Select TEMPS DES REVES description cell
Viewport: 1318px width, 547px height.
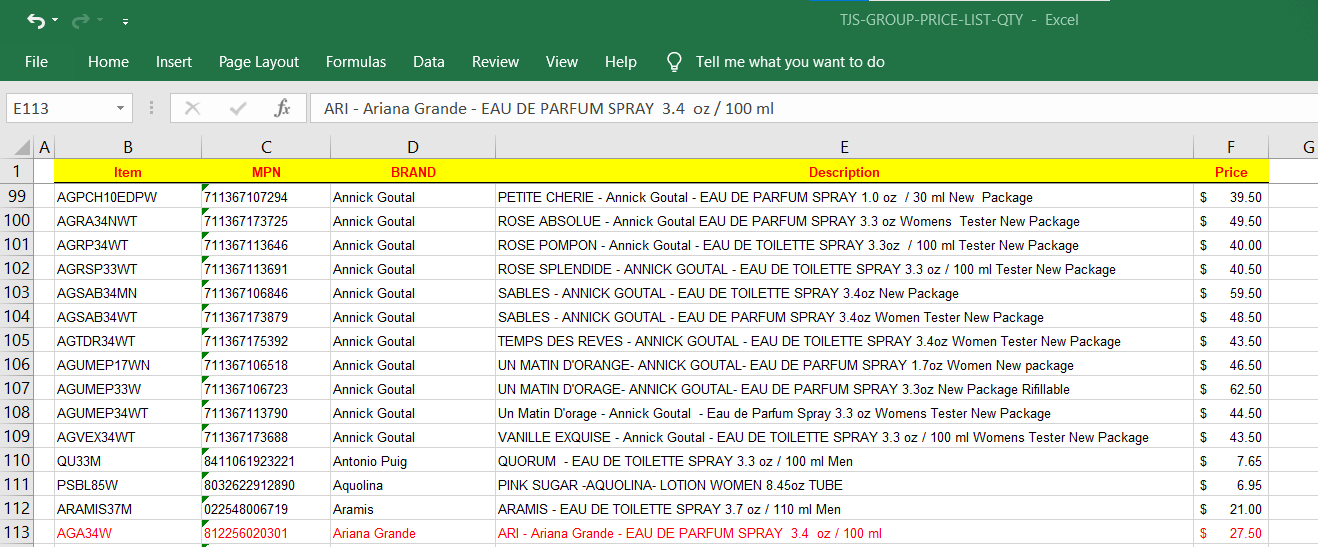coord(844,341)
